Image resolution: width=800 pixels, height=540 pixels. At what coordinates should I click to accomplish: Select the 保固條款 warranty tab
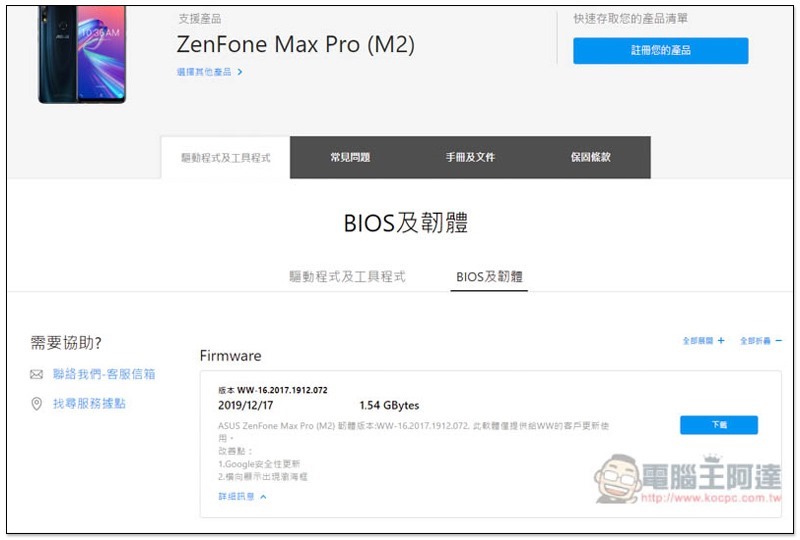[590, 158]
